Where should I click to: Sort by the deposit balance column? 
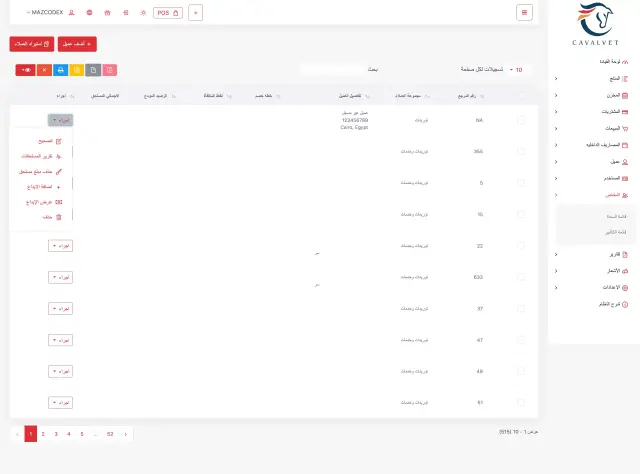coord(159,96)
